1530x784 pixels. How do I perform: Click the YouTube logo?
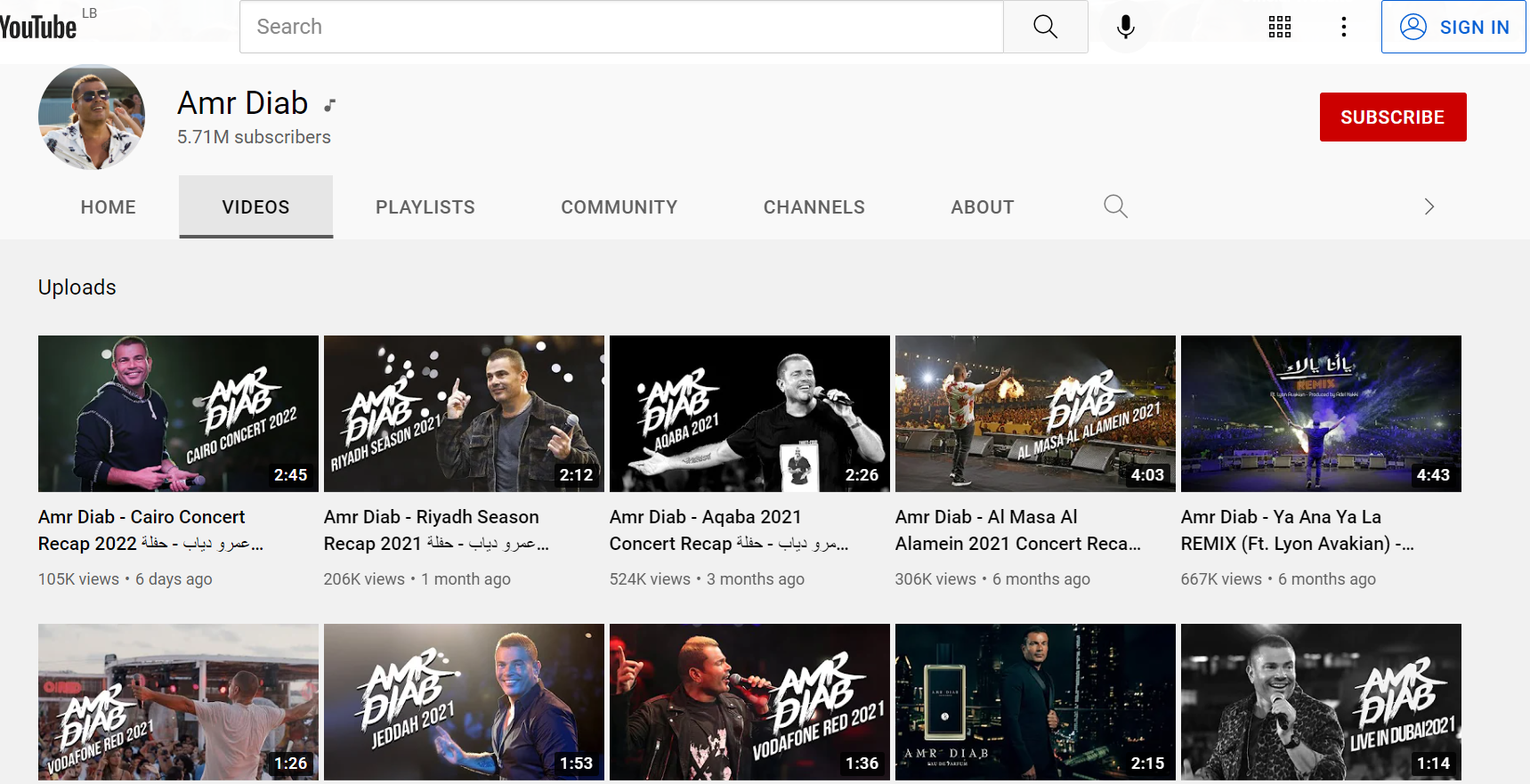pos(38,28)
